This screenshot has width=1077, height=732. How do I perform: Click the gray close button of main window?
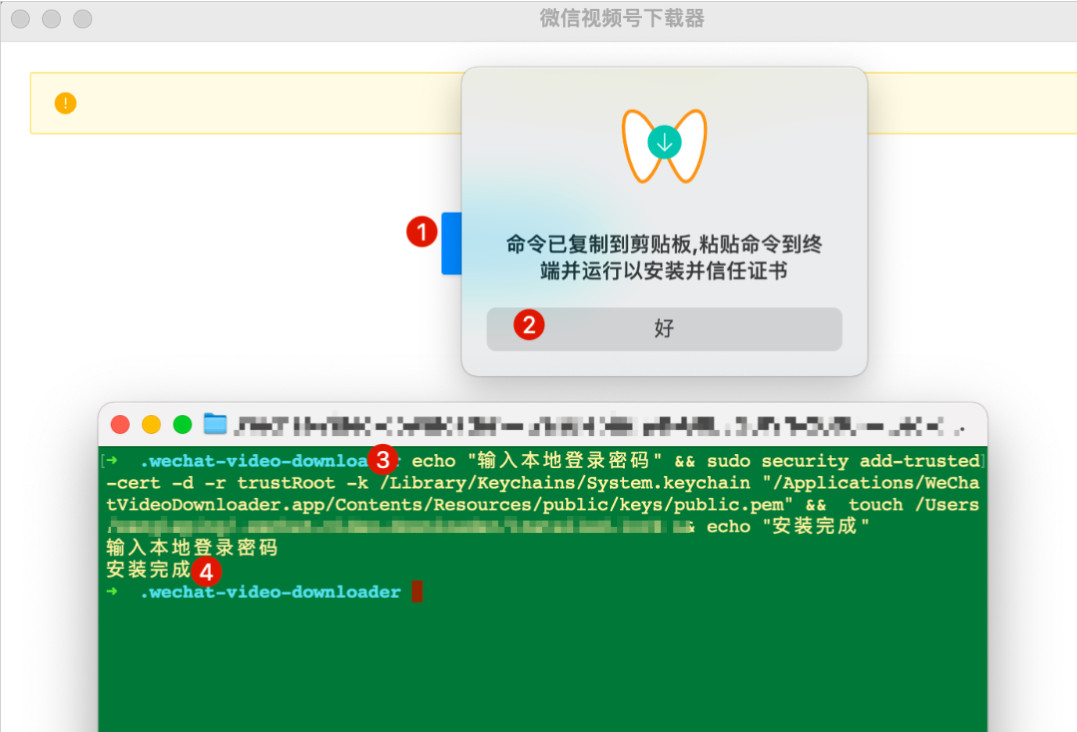(20, 19)
